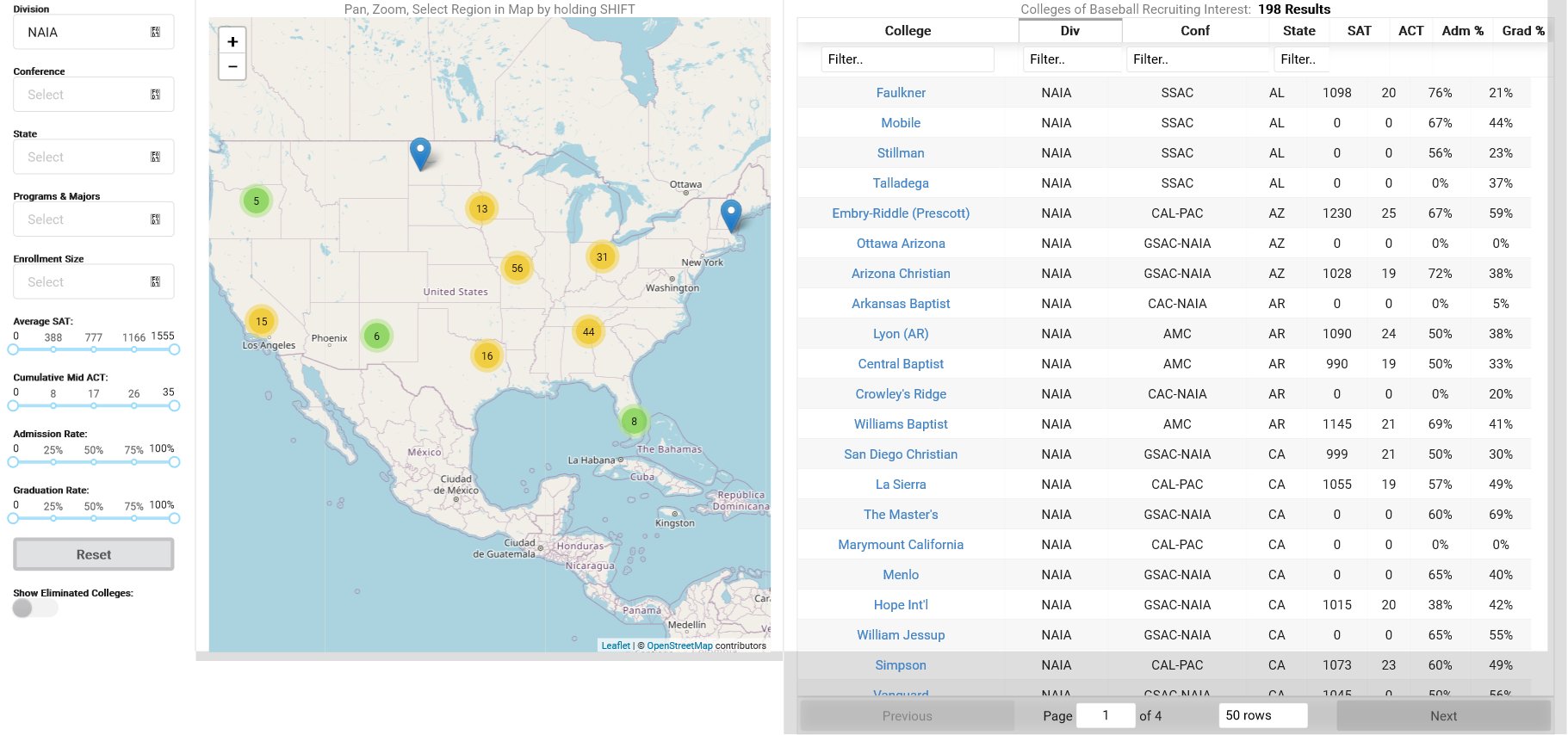Open the Williams Baptist link
The image size is (1568, 735).
pyautogui.click(x=901, y=424)
